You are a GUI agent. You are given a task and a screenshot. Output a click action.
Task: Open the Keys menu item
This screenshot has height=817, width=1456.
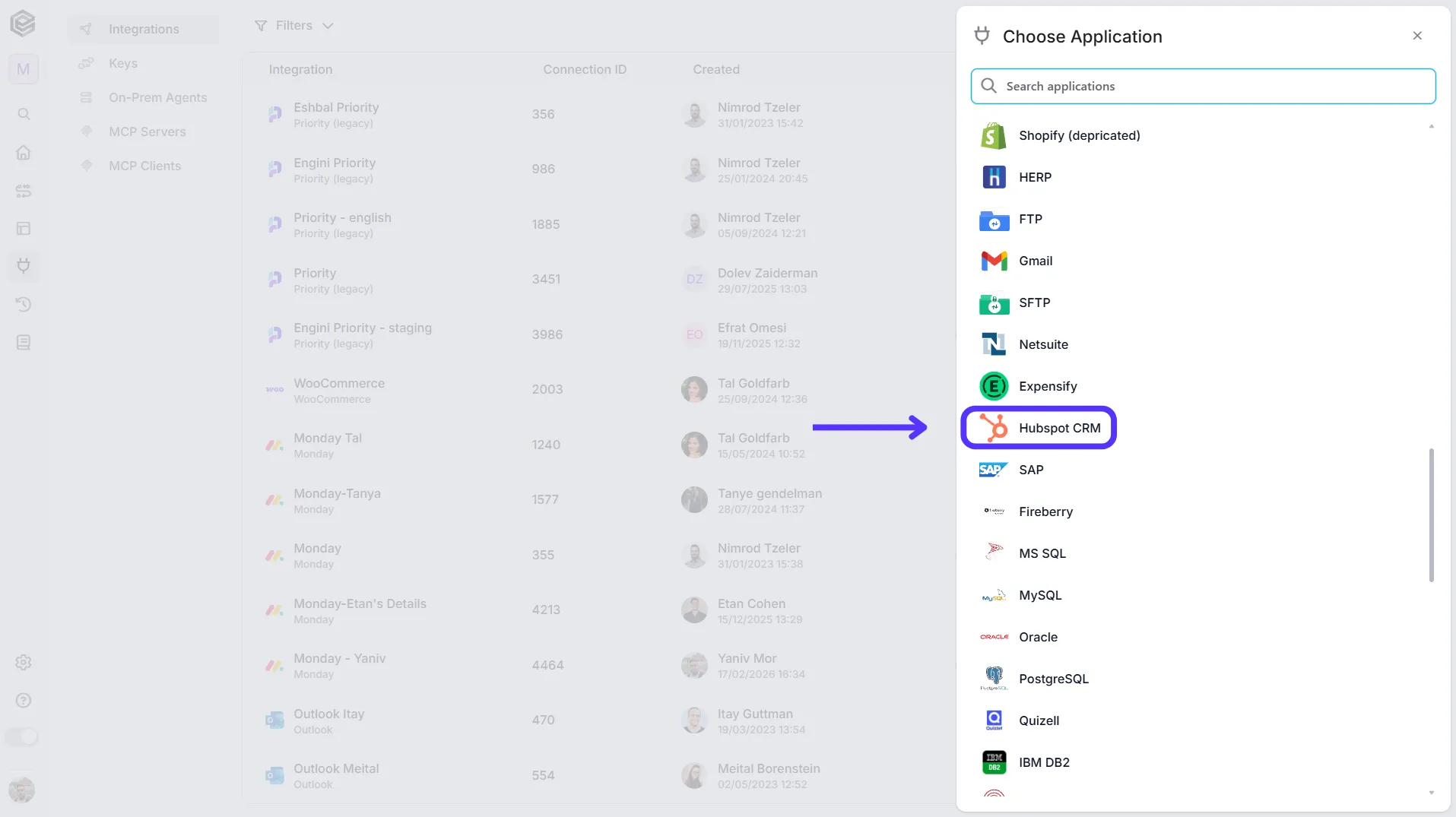coord(123,63)
